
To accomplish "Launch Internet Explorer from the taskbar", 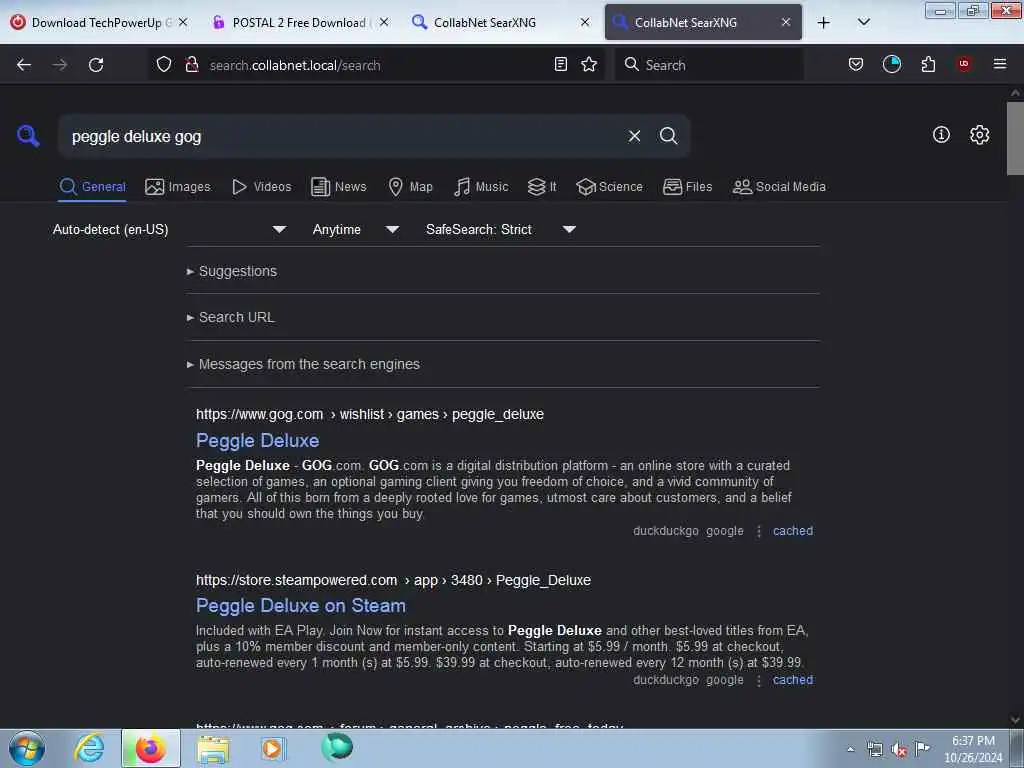I will click(89, 748).
